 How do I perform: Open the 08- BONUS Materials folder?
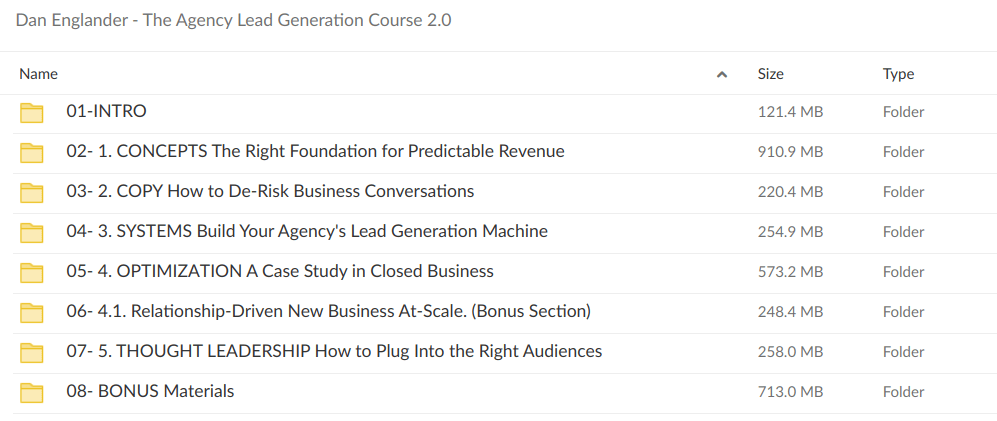click(x=150, y=392)
